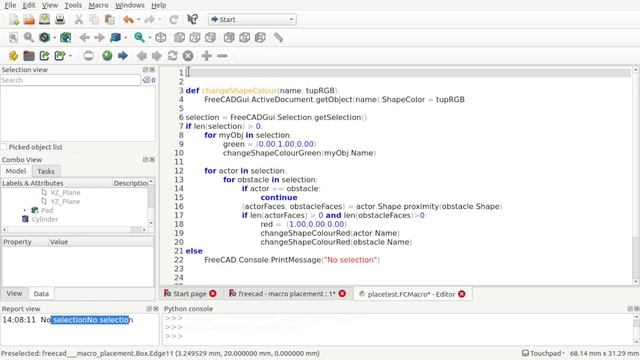Click the Selection view search field
Image resolution: width=640 pixels, height=360 pixels.
[71, 80]
